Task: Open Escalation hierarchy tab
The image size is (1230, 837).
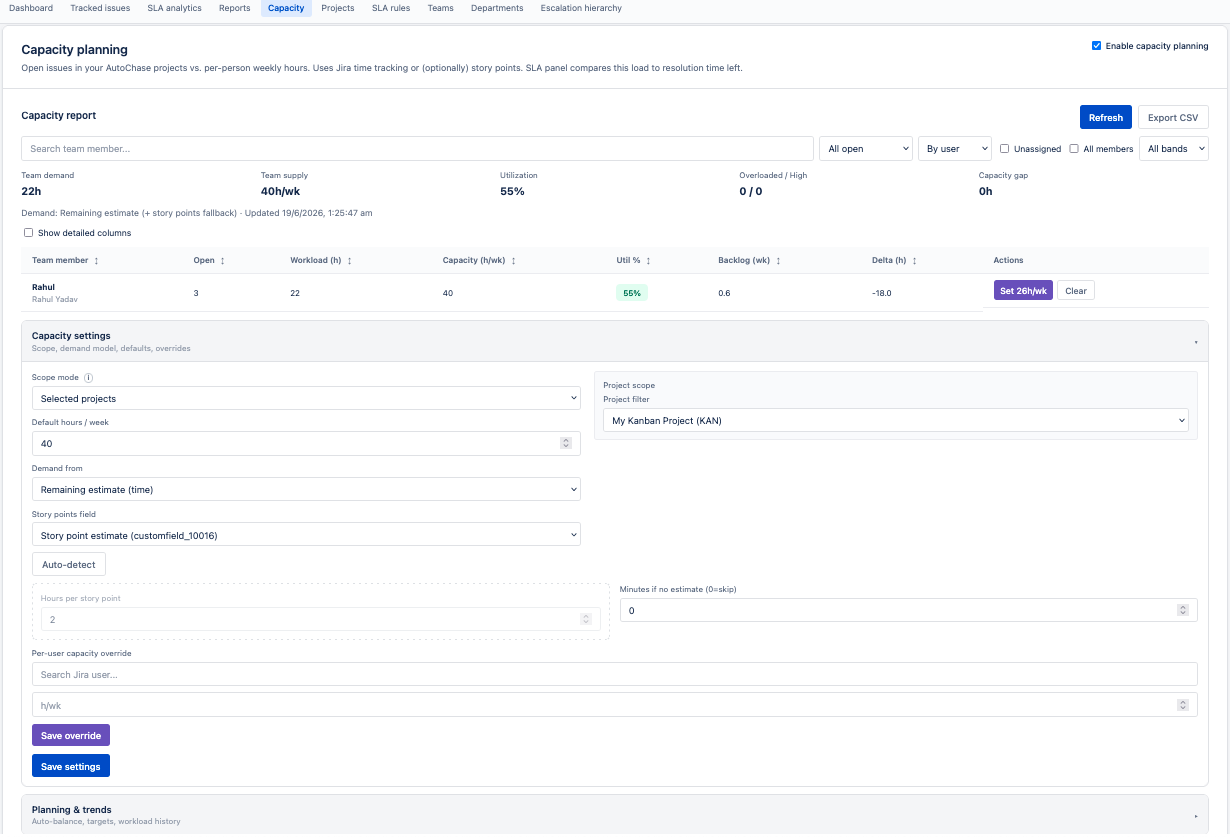Action: (x=581, y=8)
